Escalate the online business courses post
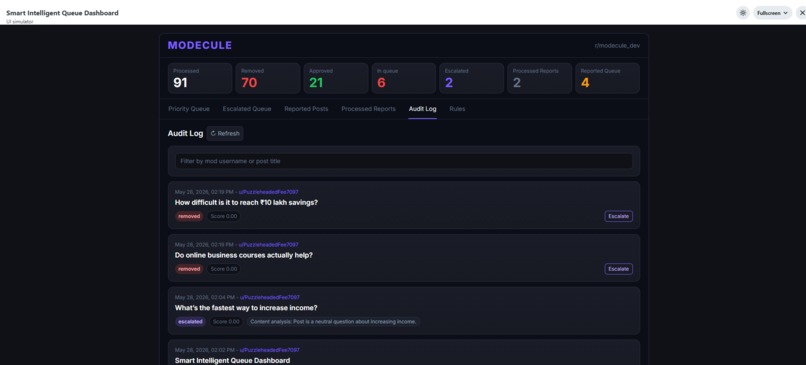This screenshot has width=806, height=365. 618,269
